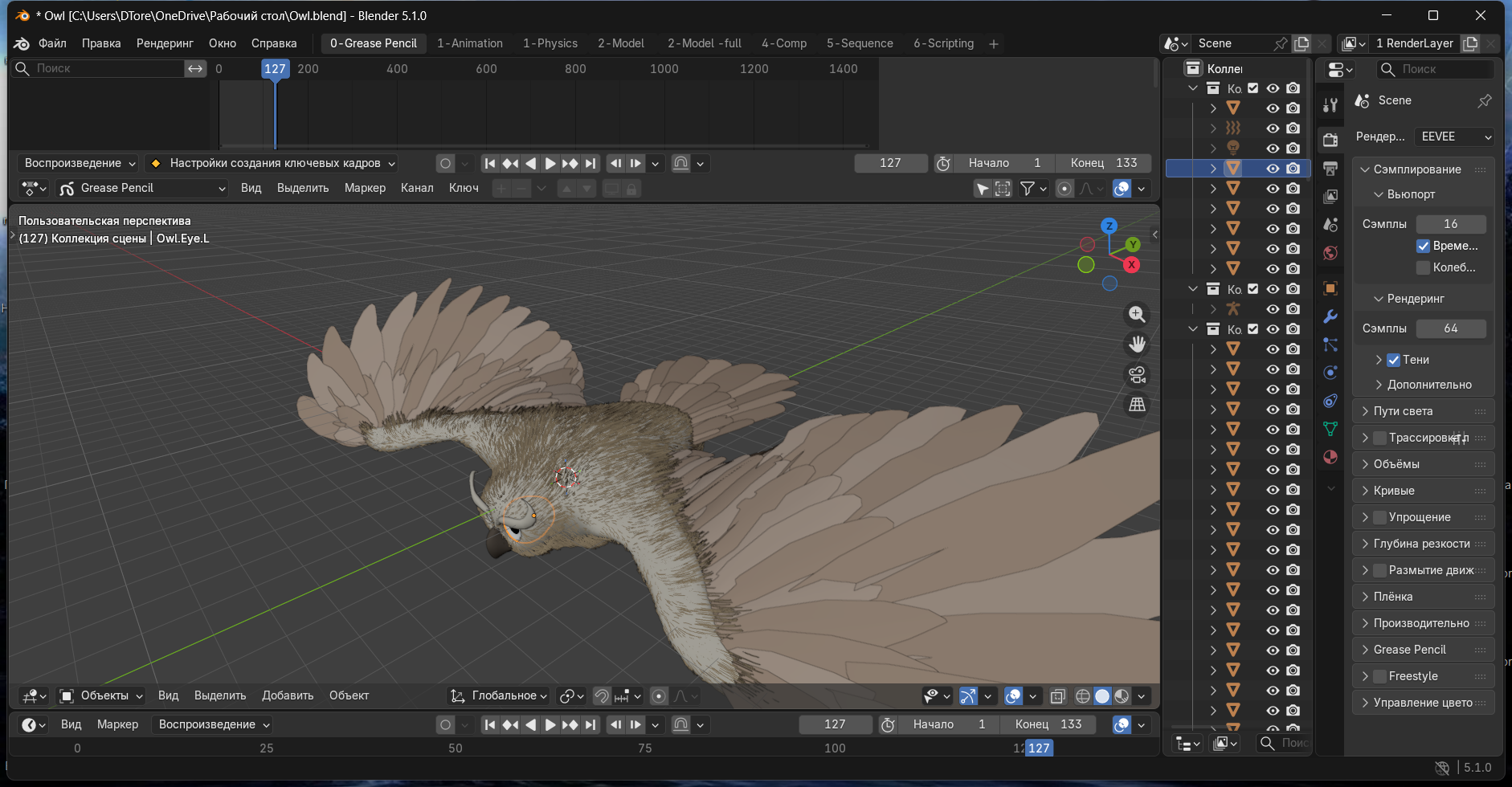Click the viewport Сэмплы value field showing 16
This screenshot has width=1512, height=787.
pyautogui.click(x=1450, y=224)
